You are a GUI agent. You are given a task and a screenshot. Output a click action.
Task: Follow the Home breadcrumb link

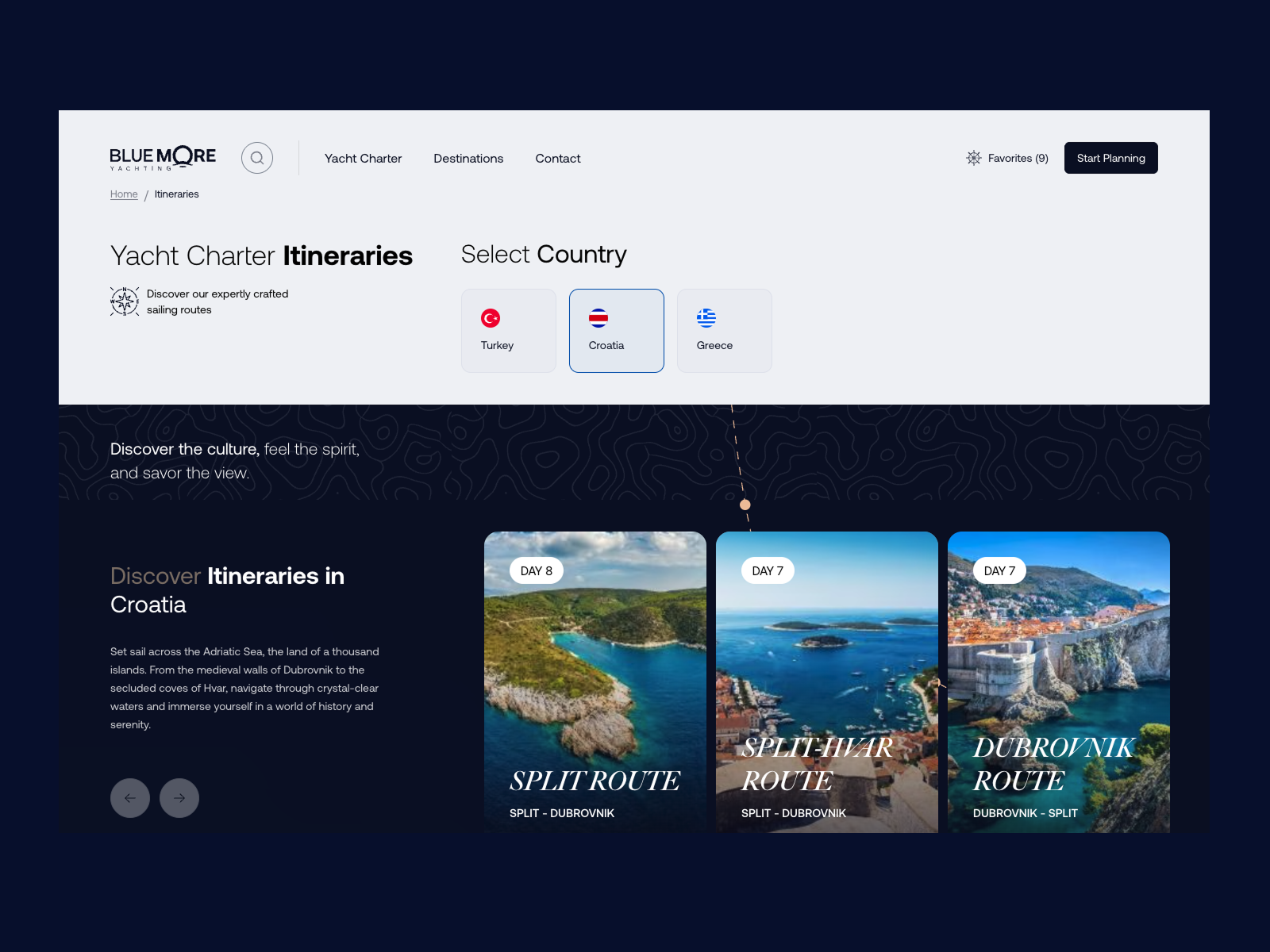124,194
